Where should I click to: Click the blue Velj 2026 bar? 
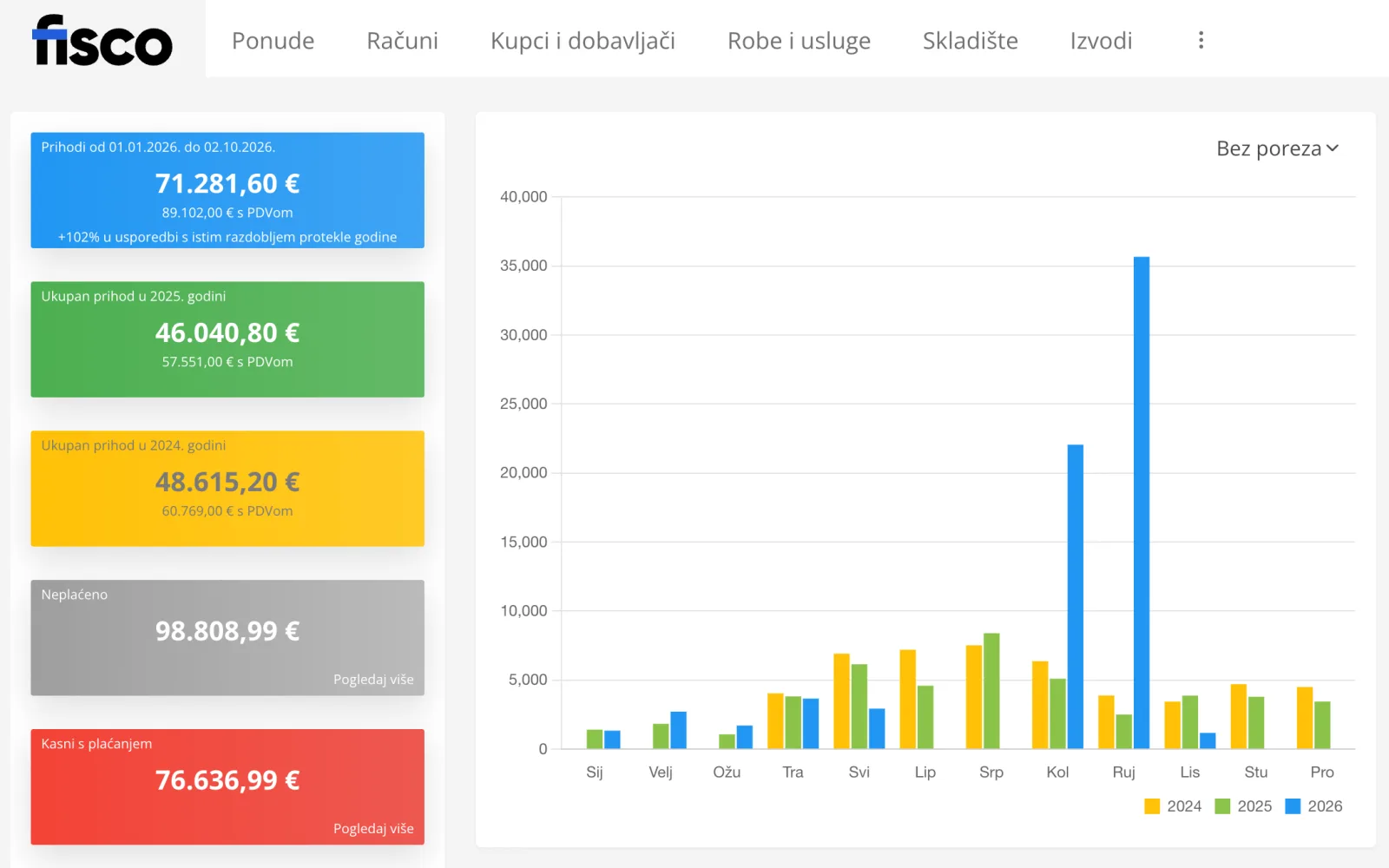pyautogui.click(x=679, y=730)
